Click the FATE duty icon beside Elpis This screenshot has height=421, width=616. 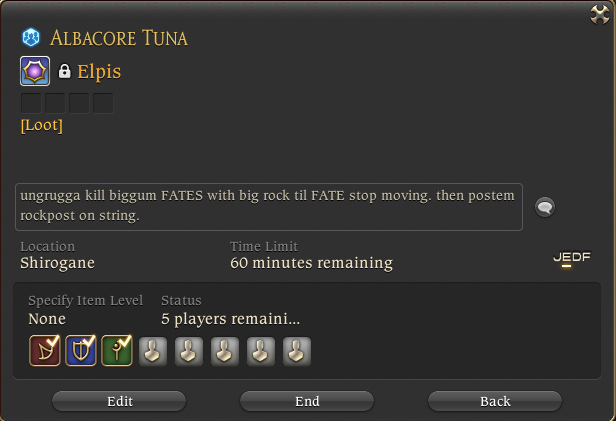click(x=35, y=71)
